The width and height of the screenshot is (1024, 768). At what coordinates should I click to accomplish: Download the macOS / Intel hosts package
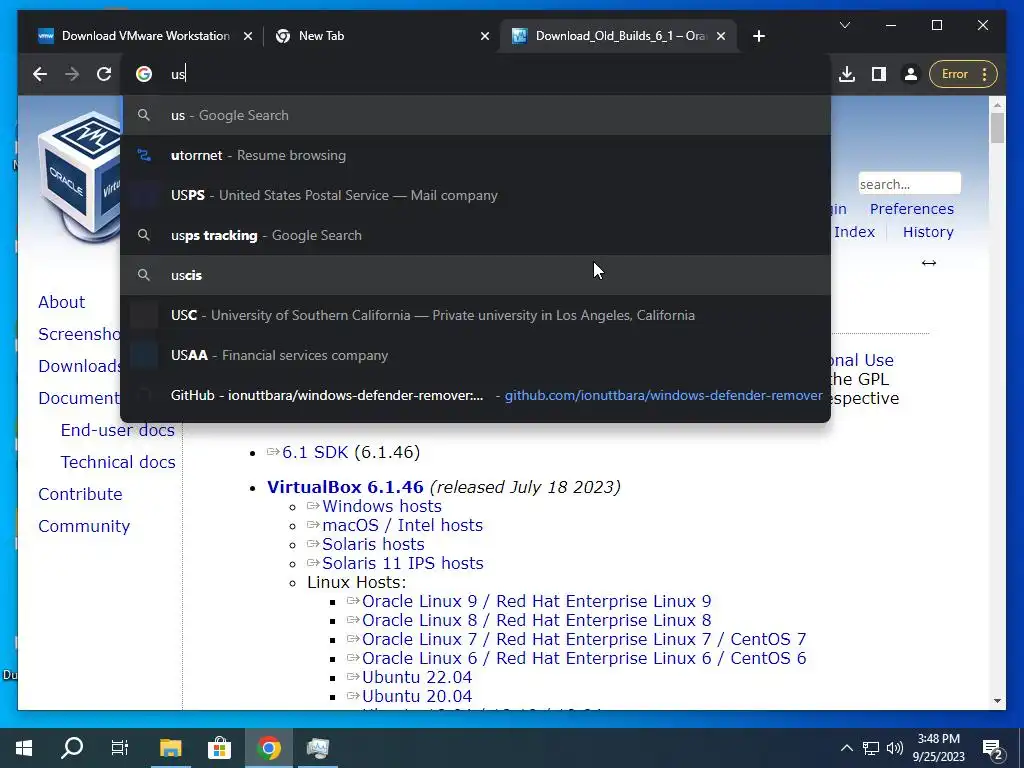pos(402,525)
